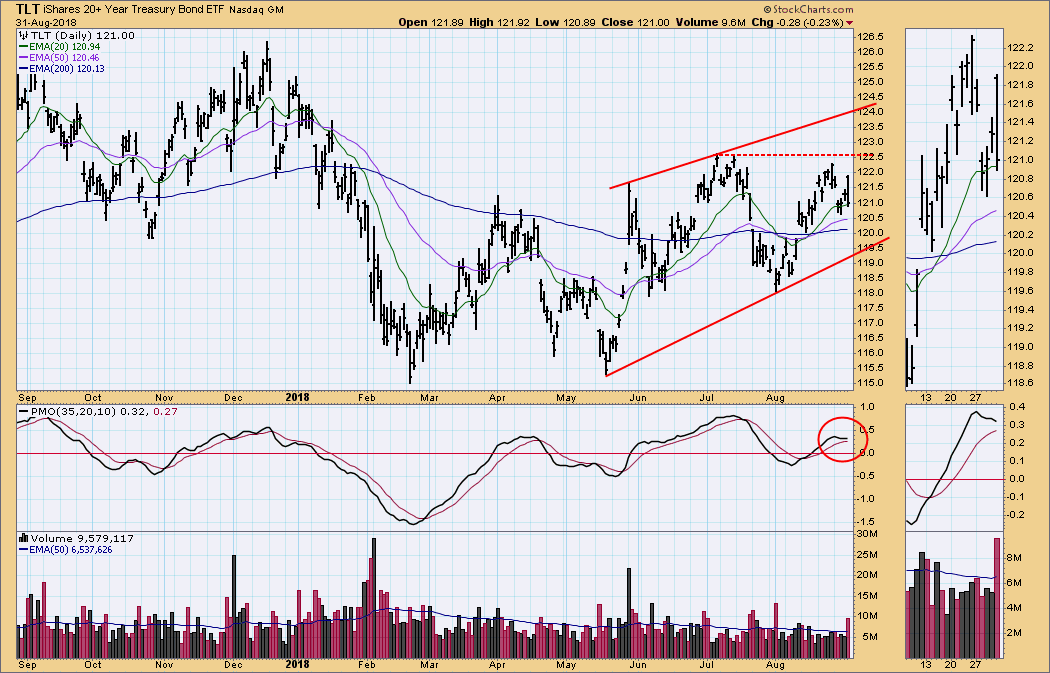Click the 121.8 label on zoomed price axis

1019,84
